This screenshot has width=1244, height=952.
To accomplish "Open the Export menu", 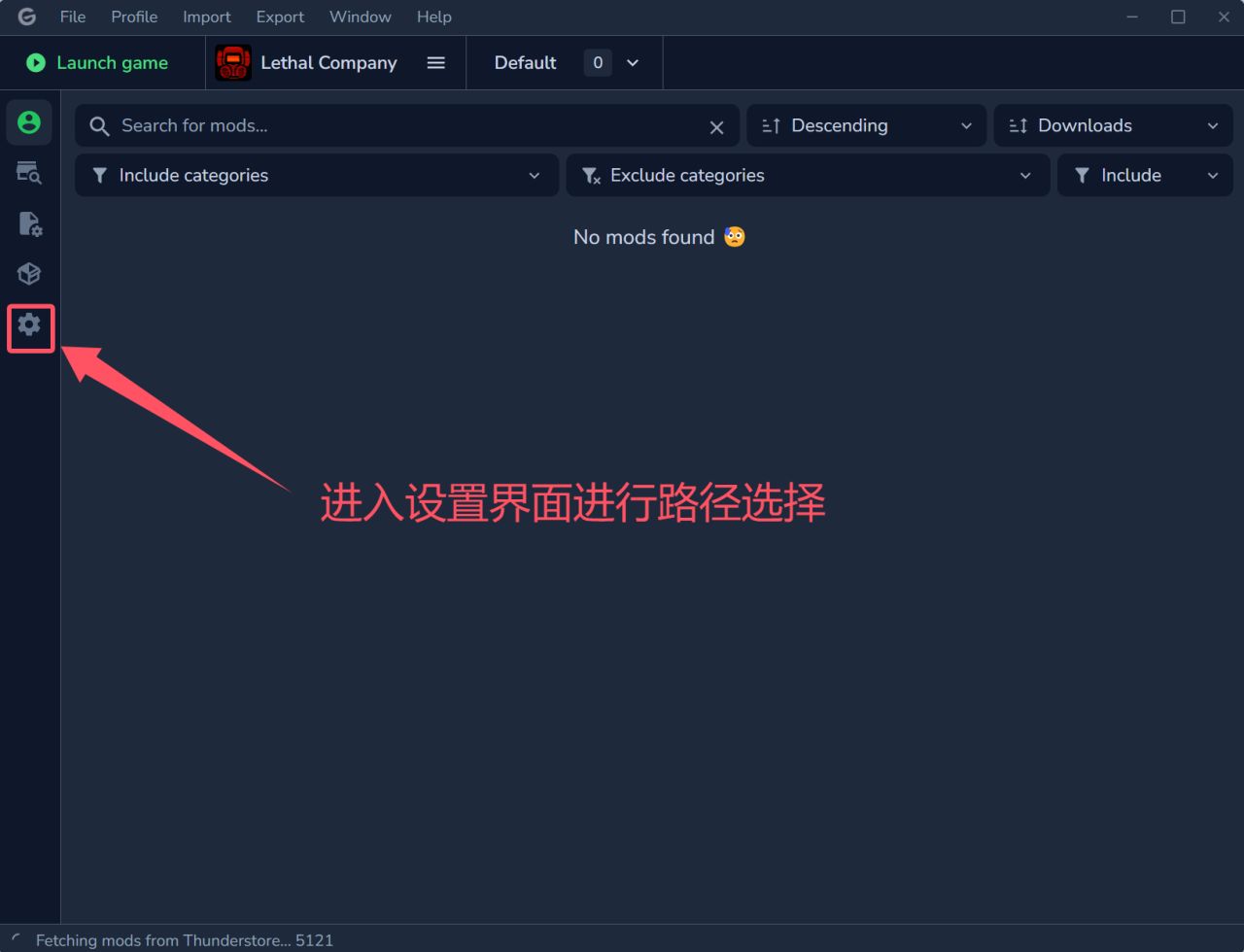I will tap(280, 17).
